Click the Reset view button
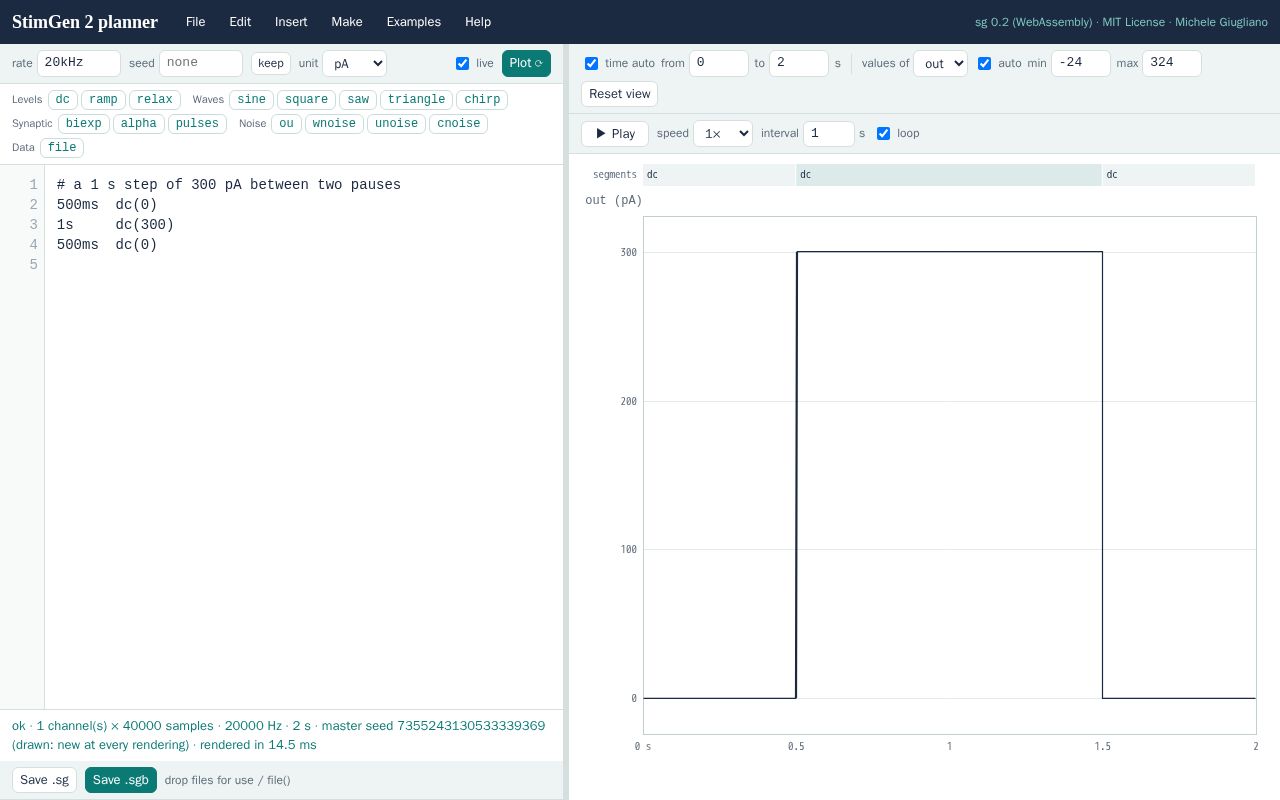Screen dimensions: 1280x800 pos(619,94)
